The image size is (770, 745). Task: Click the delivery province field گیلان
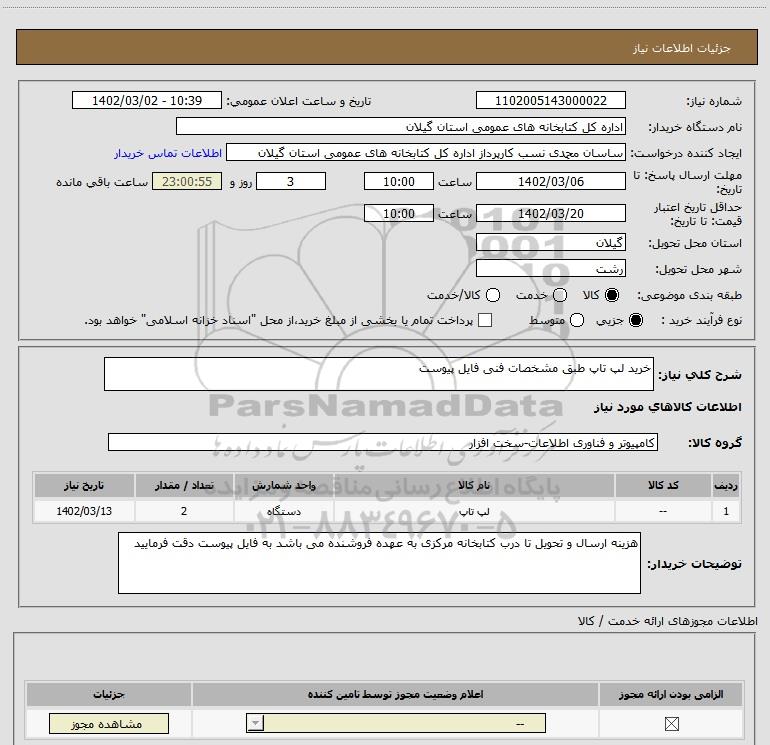550,243
